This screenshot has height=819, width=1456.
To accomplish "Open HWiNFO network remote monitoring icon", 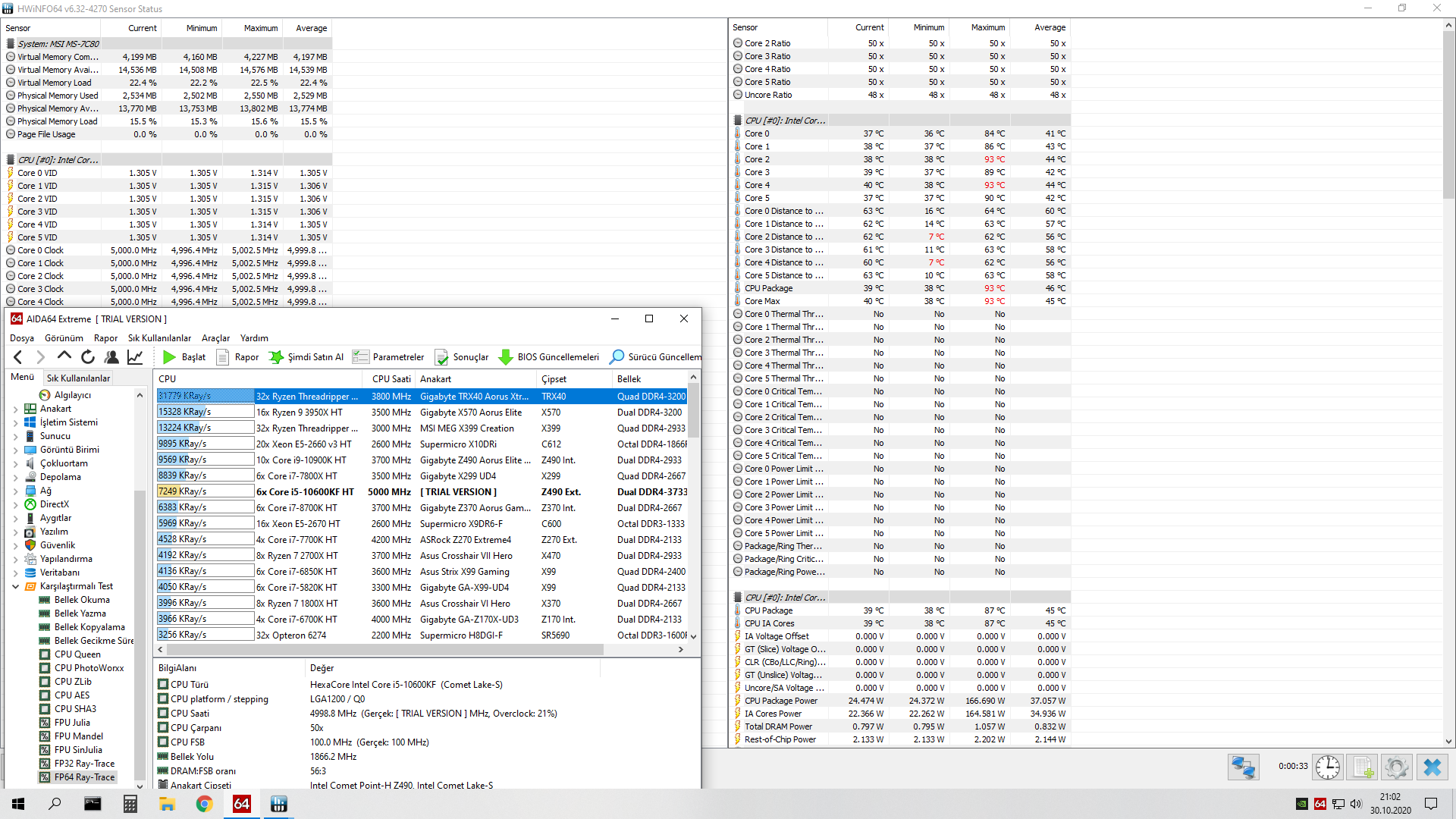I will point(1243,767).
